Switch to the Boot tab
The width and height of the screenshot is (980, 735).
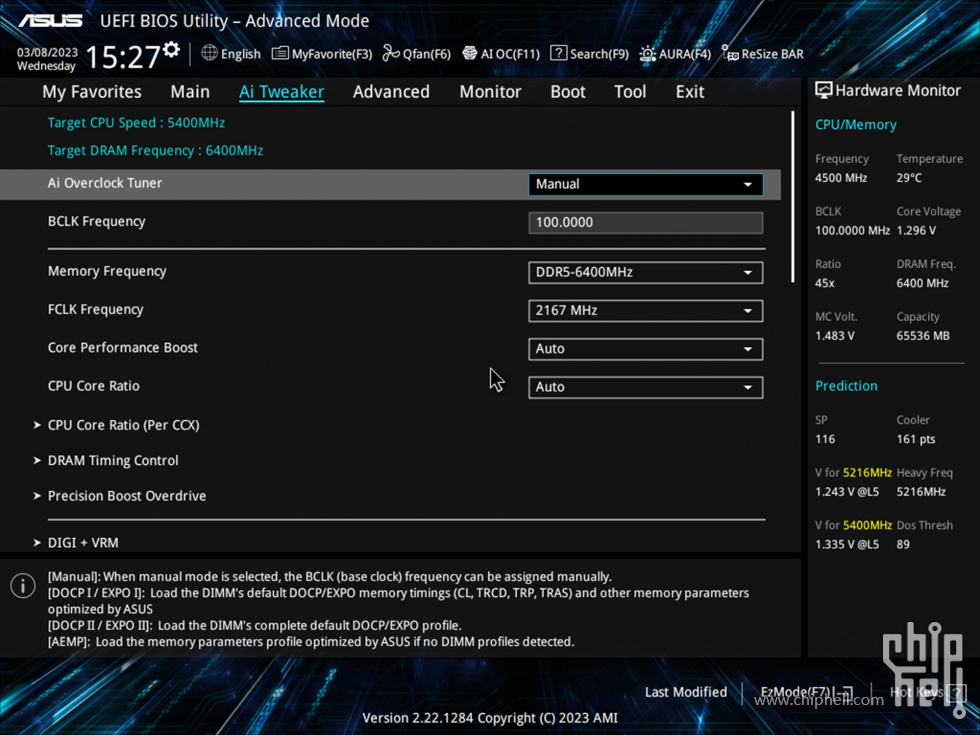click(x=568, y=92)
